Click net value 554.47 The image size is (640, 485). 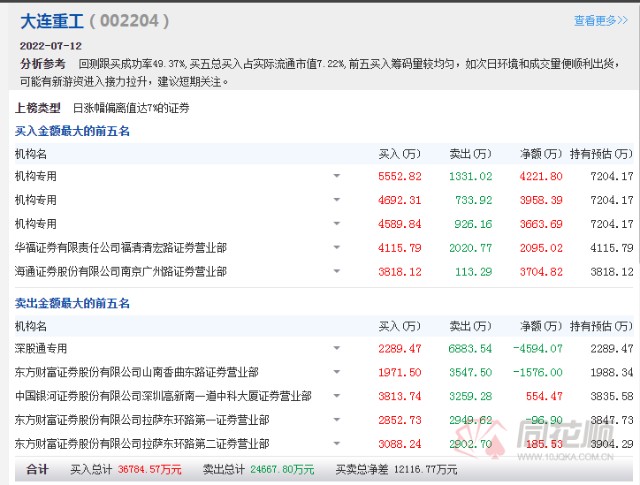[x=544, y=396]
